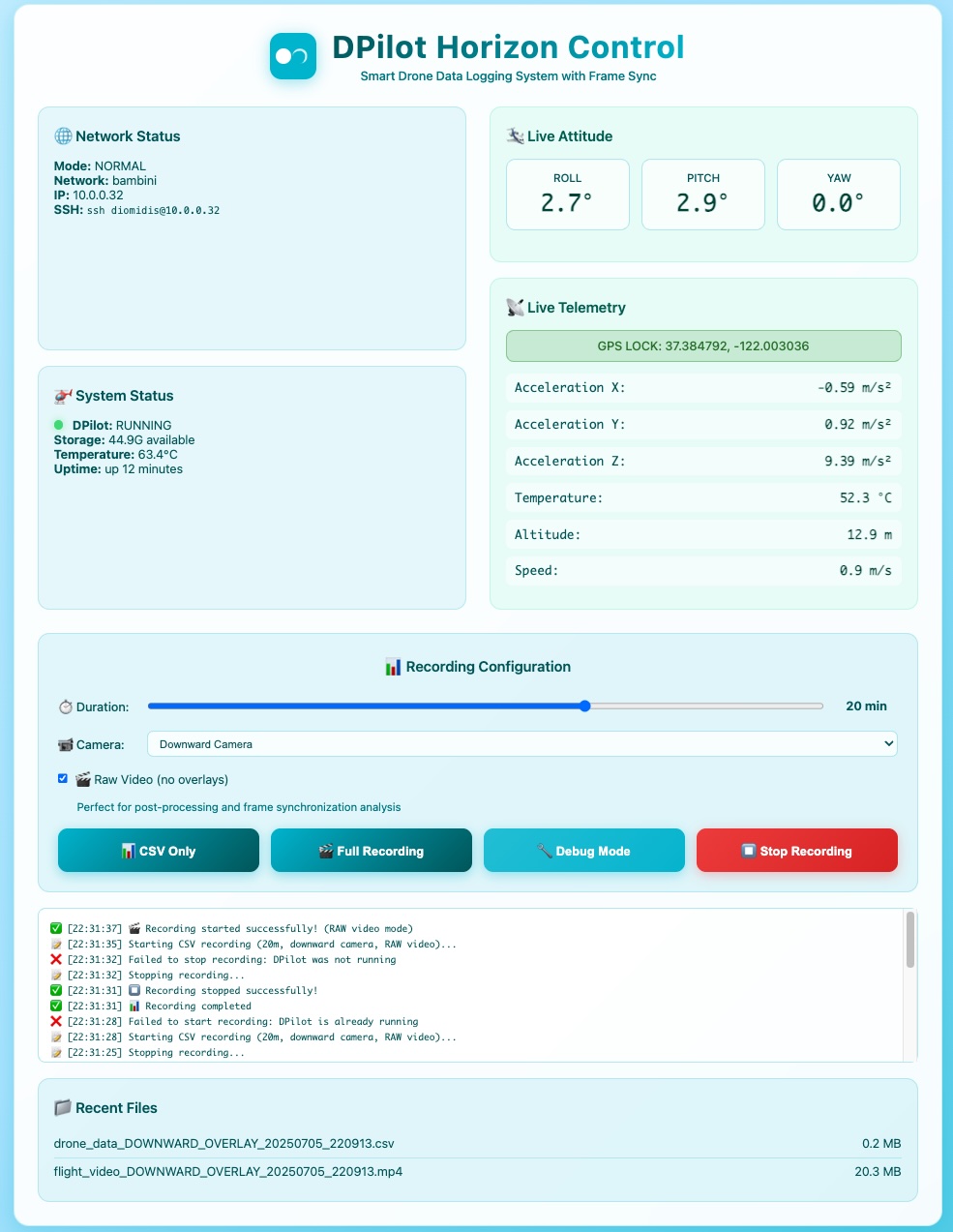Screen dimensions: 953x1232
Task: Click the Speed value 0.9 m/s
Action: [866, 571]
